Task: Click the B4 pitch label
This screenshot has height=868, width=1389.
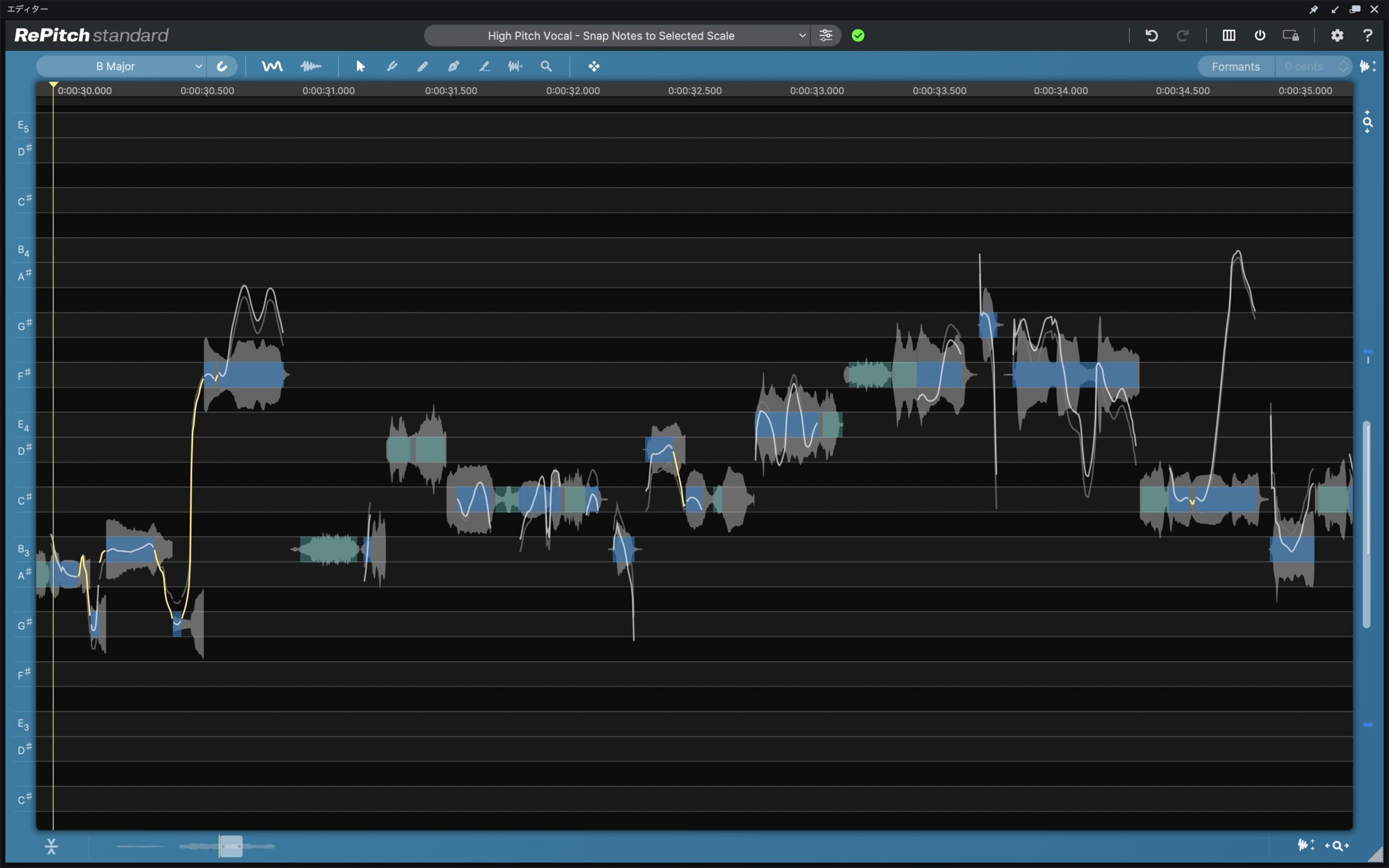Action: [23, 250]
